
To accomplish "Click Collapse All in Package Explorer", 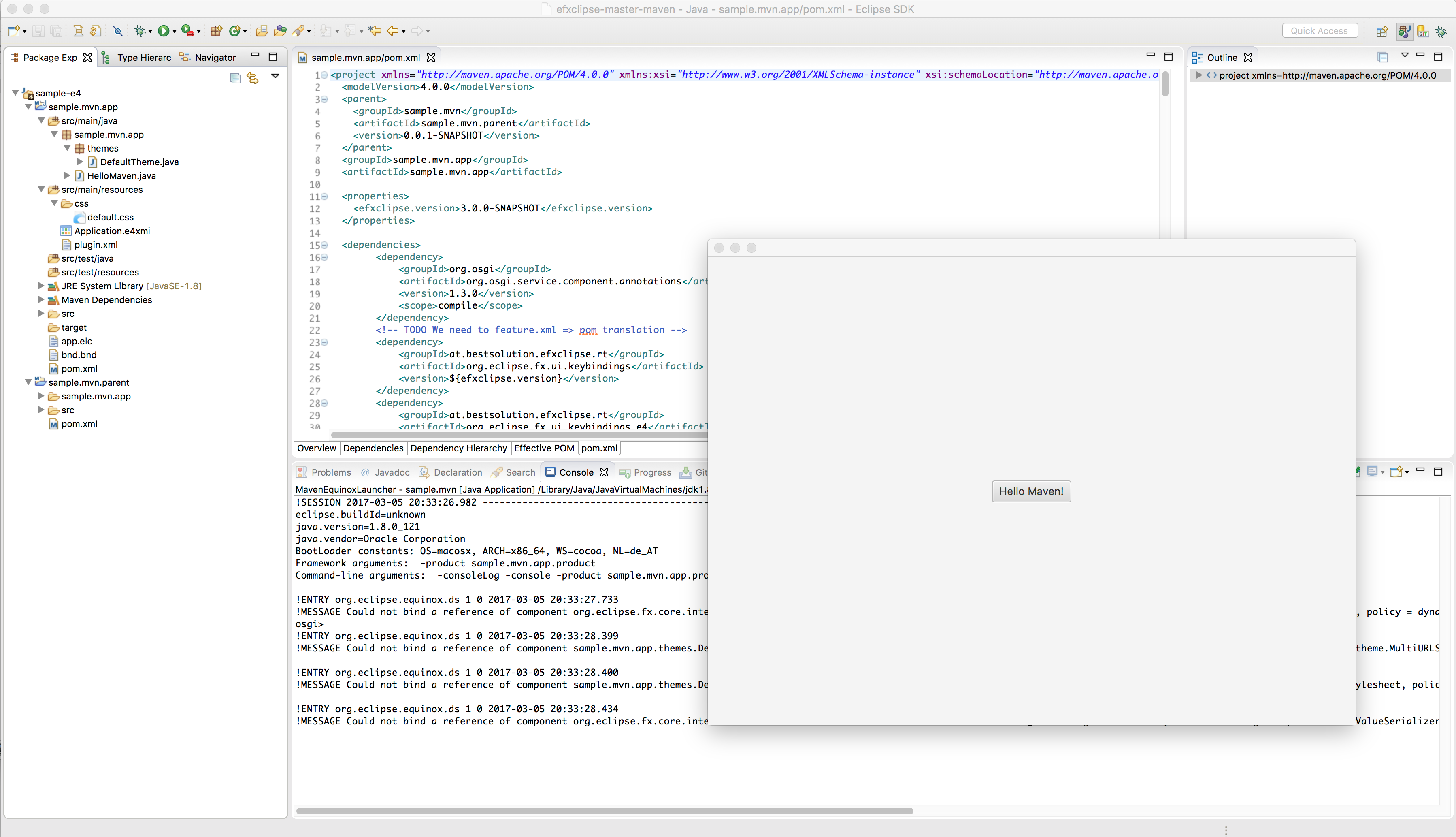I will tap(235, 78).
